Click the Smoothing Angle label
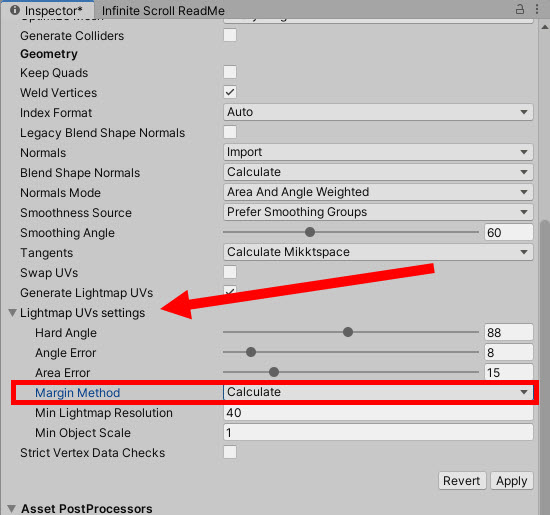 tap(67, 233)
